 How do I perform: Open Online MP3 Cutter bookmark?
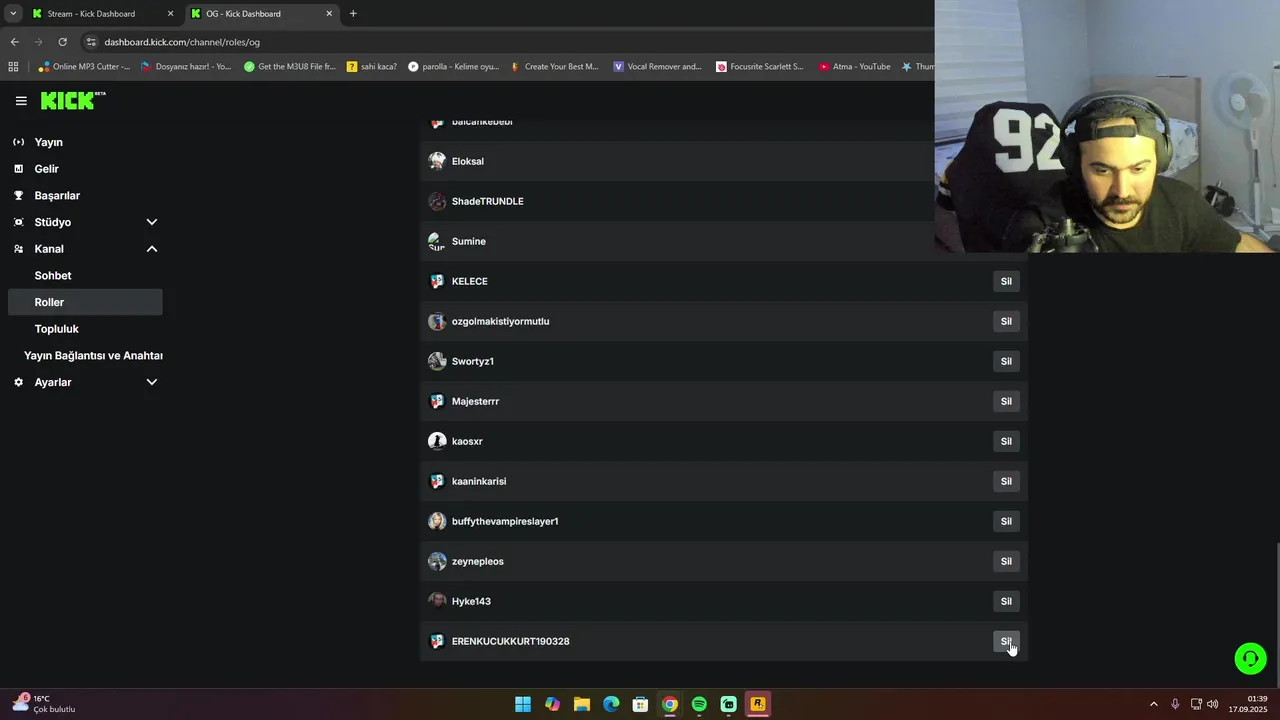point(84,67)
